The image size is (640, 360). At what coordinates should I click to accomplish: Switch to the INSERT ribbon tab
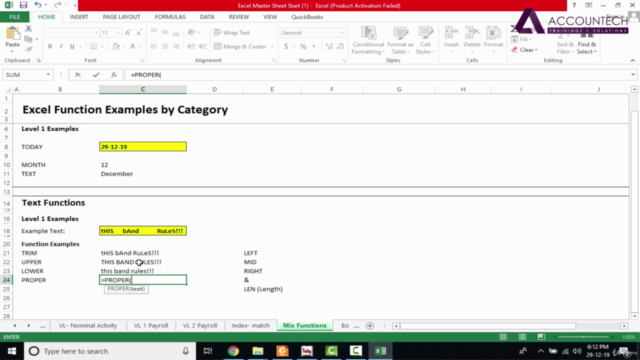(x=79, y=17)
